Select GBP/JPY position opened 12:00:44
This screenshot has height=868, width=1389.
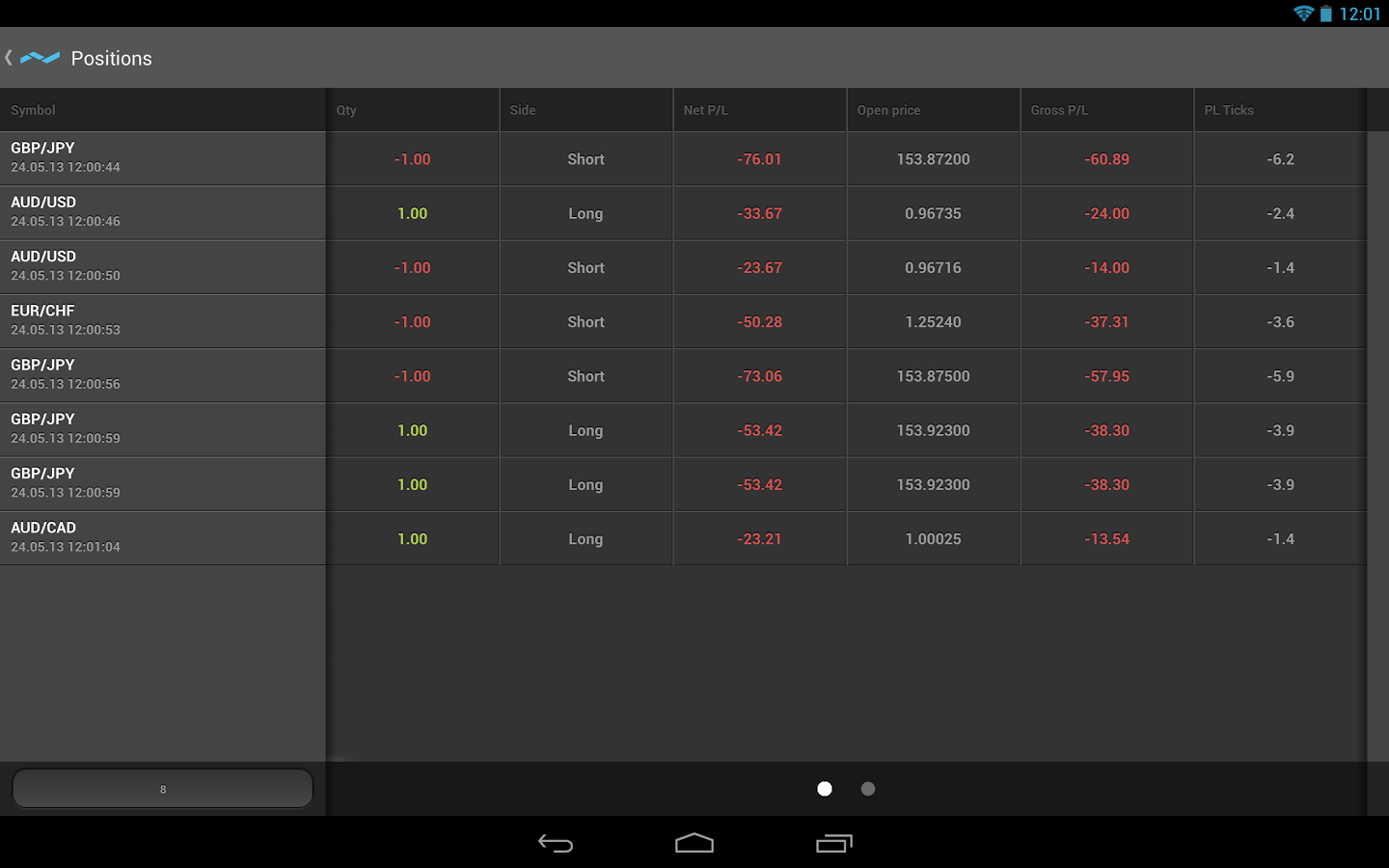[163, 158]
